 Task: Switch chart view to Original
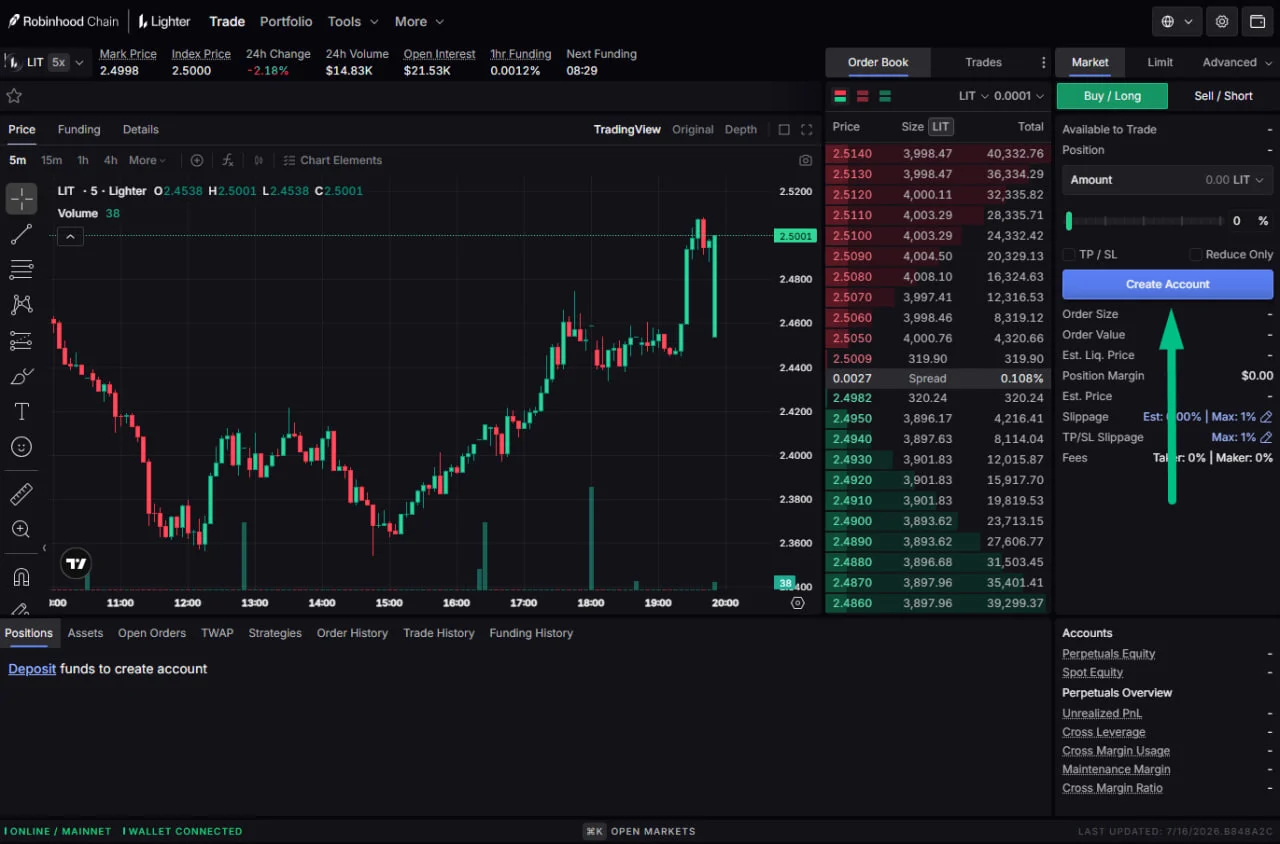point(693,130)
